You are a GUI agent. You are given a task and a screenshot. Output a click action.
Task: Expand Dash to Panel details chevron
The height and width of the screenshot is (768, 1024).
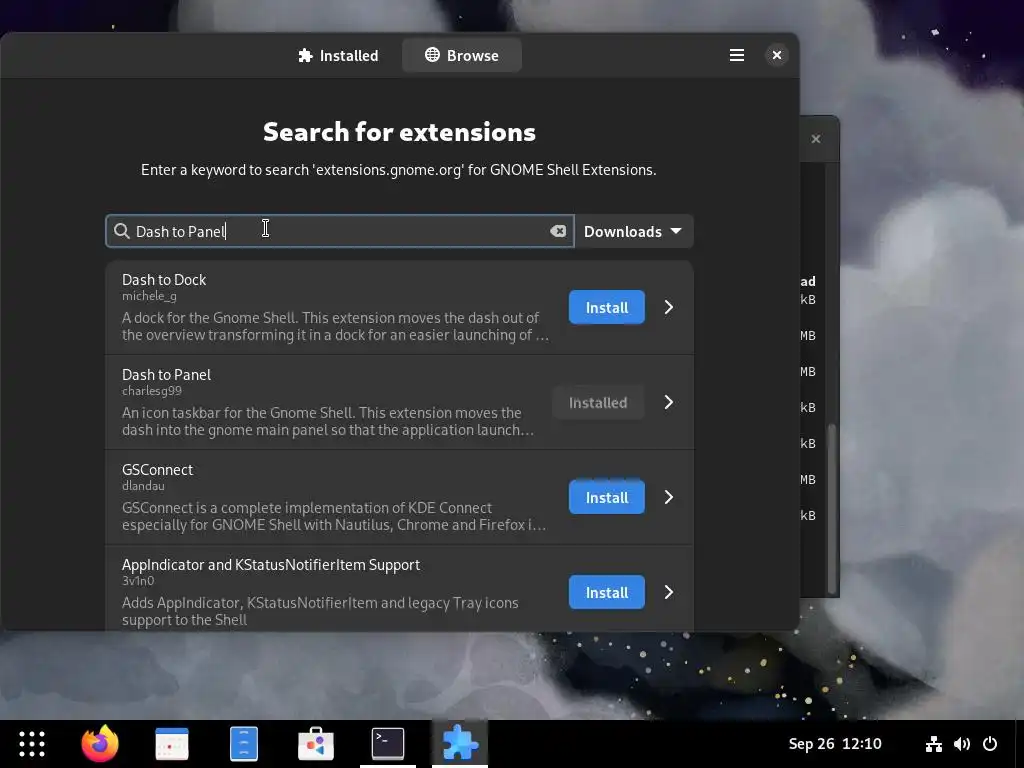click(x=669, y=402)
